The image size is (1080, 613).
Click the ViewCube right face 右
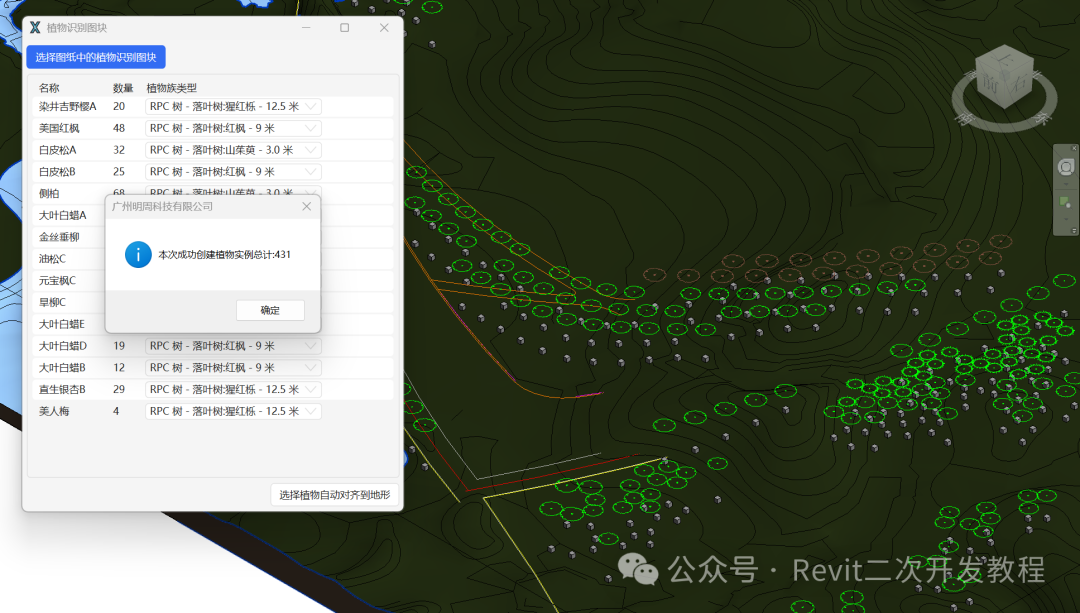(x=1018, y=83)
